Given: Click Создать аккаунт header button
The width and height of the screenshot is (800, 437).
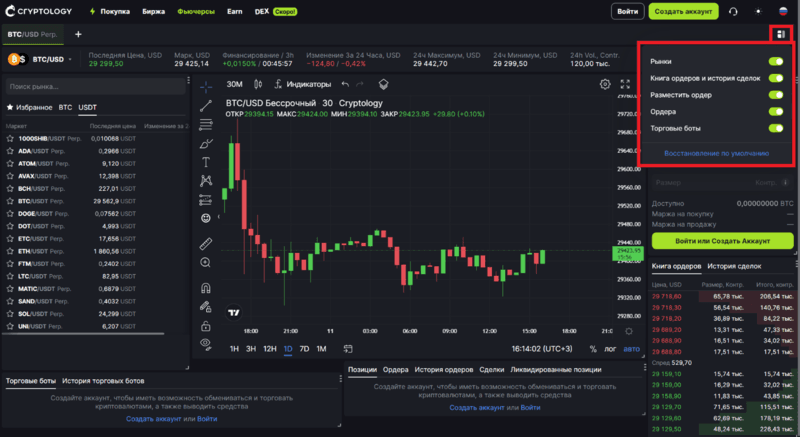Looking at the screenshot, I should [x=683, y=11].
